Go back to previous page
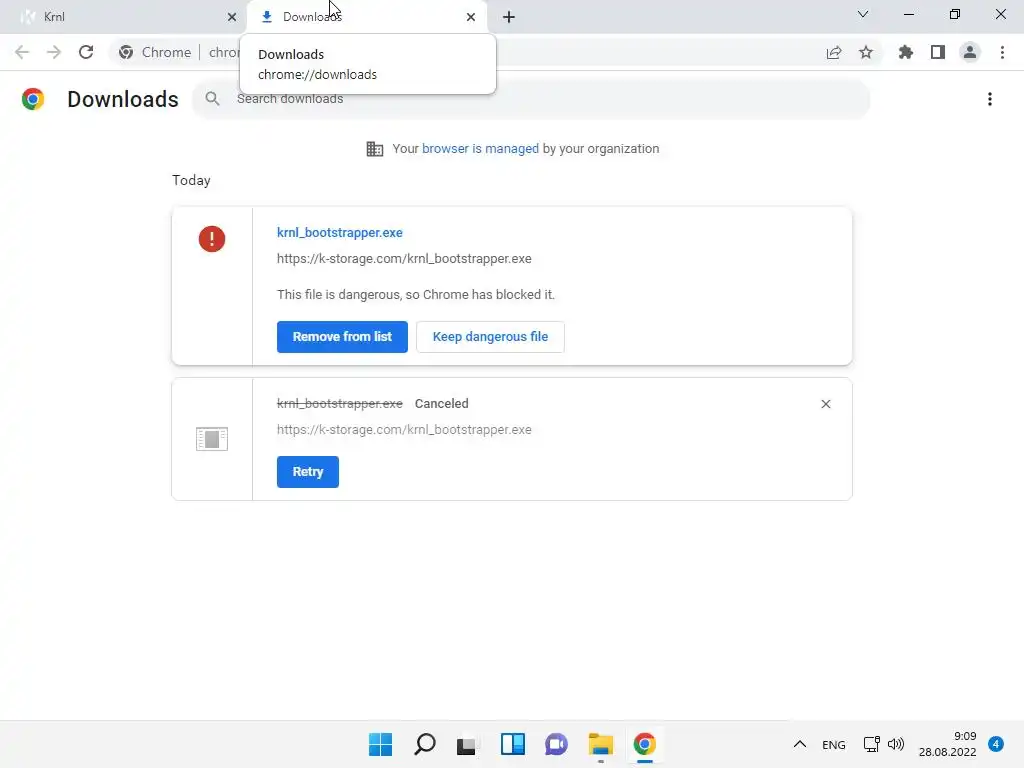The width and height of the screenshot is (1024, 768). 22,52
